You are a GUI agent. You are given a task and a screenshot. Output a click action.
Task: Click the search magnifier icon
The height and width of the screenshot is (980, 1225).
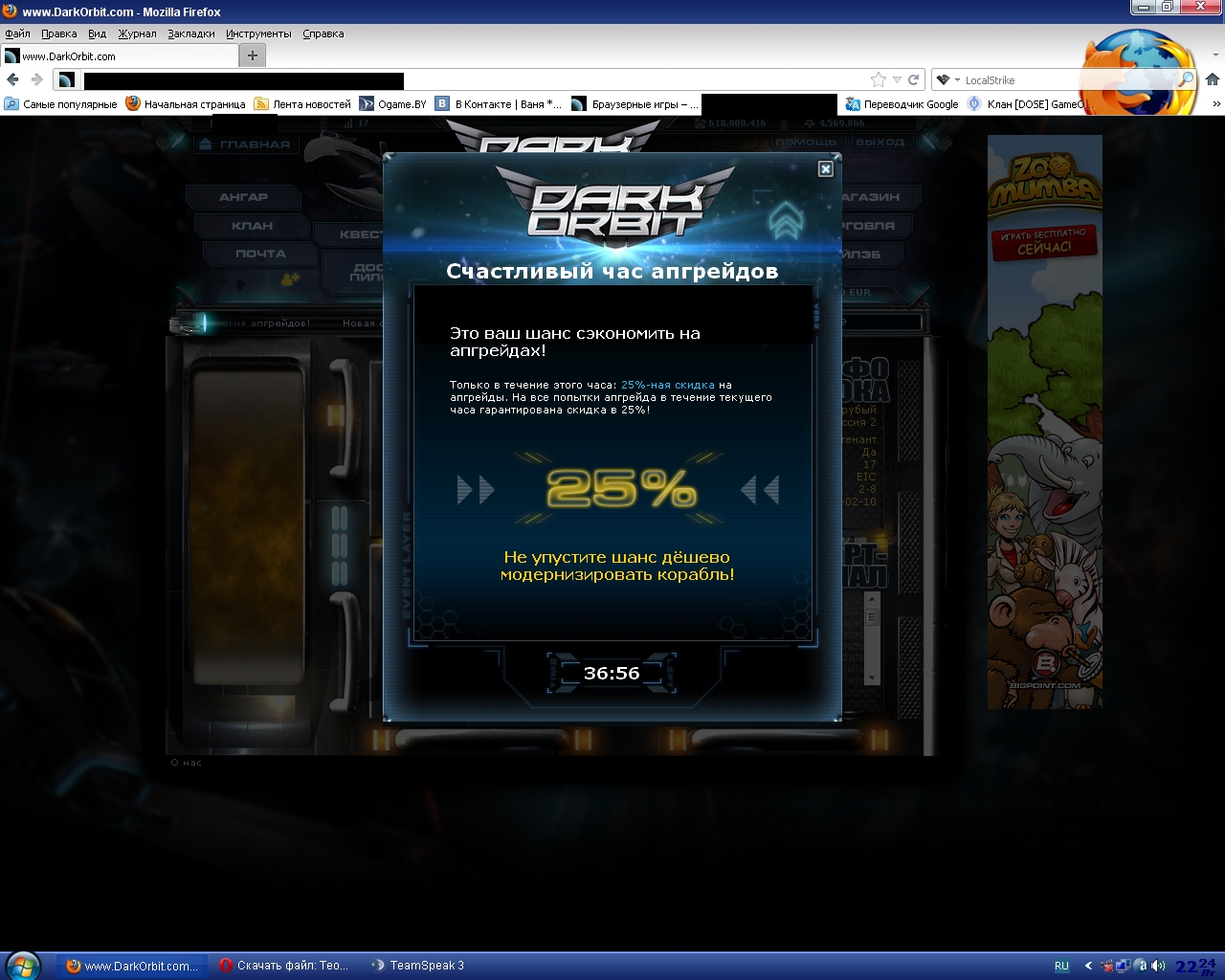[x=1185, y=79]
